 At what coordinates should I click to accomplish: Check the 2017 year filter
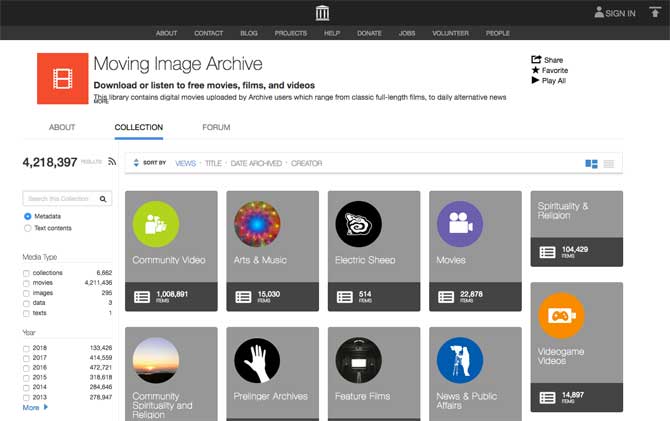point(26,358)
